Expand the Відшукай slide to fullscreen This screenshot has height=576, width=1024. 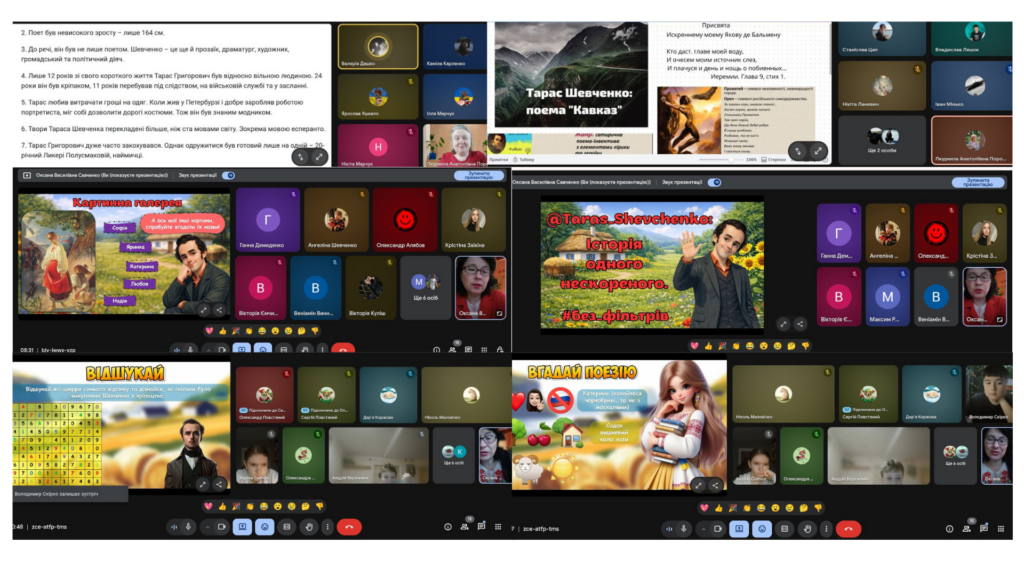point(203,484)
